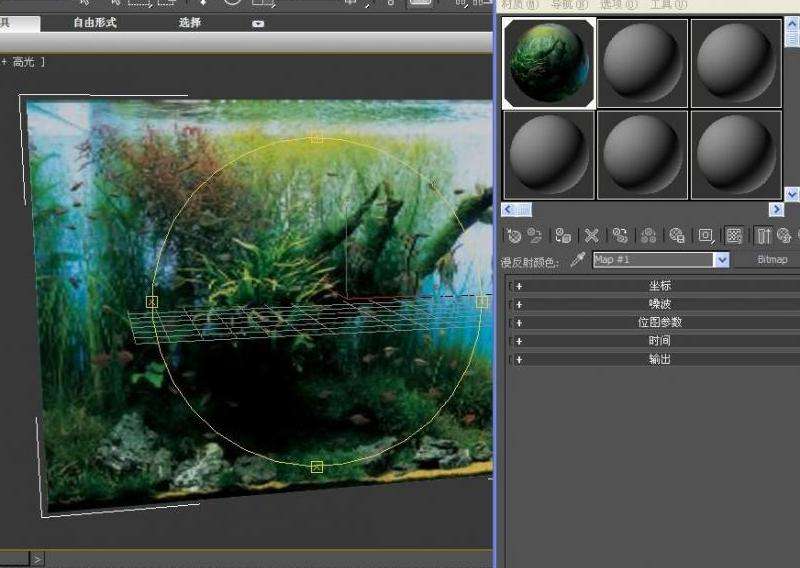Image resolution: width=800 pixels, height=568 pixels.
Task: Toggle Show Map in Viewport checkered icon
Action: 734,236
